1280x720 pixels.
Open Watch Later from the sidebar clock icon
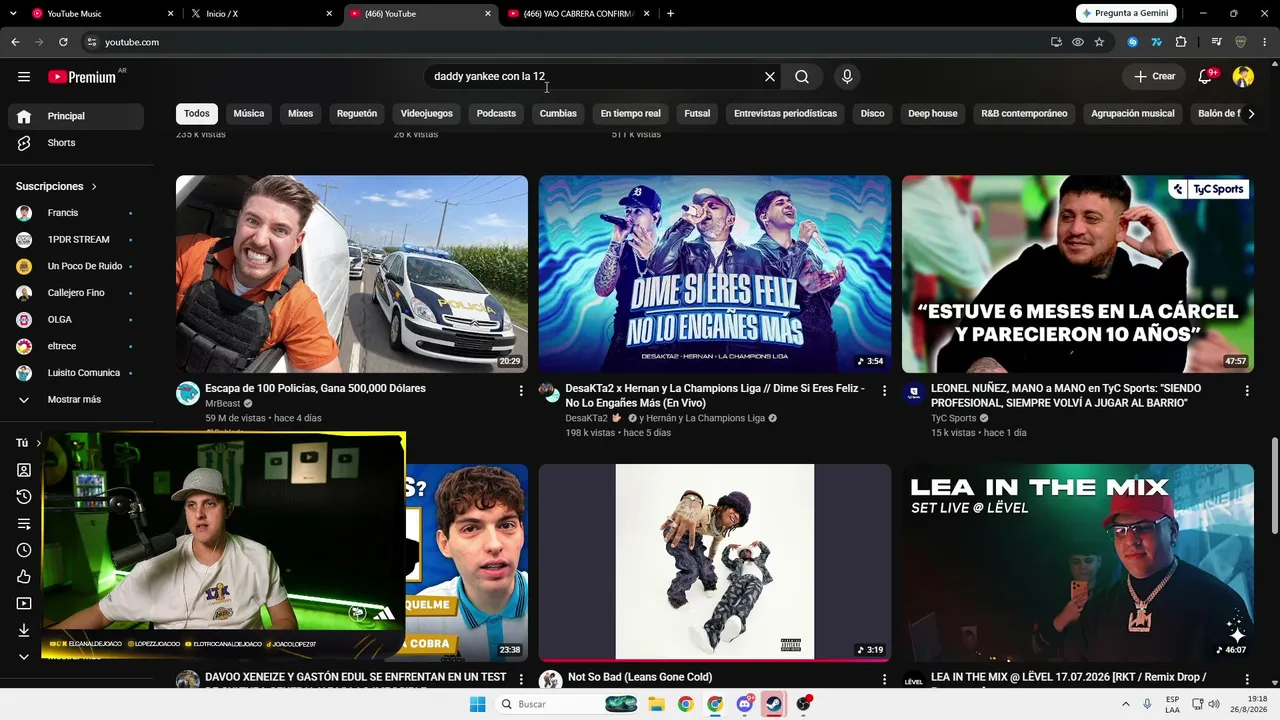coord(24,550)
